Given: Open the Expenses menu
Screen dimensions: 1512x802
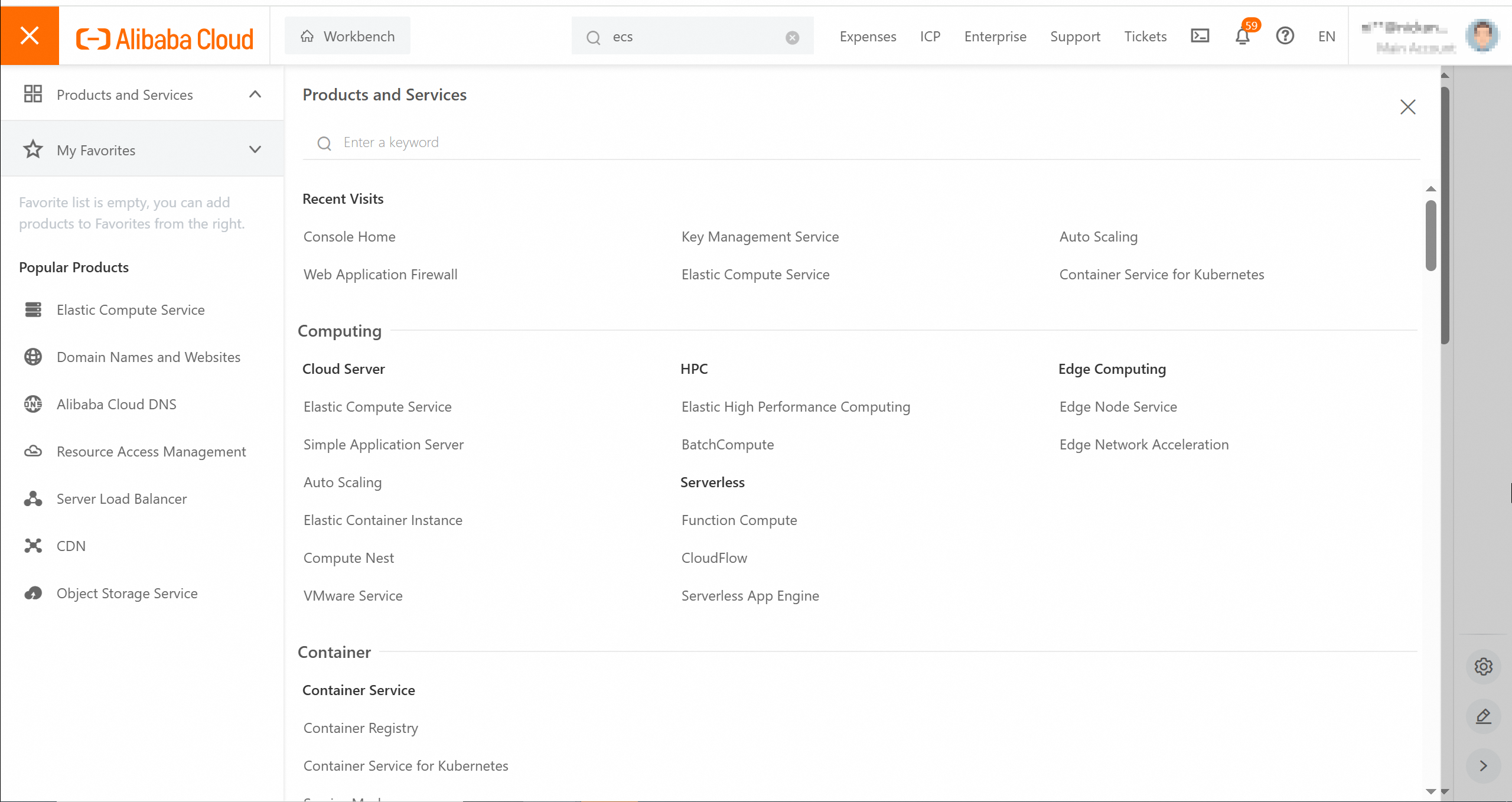Looking at the screenshot, I should [x=868, y=37].
